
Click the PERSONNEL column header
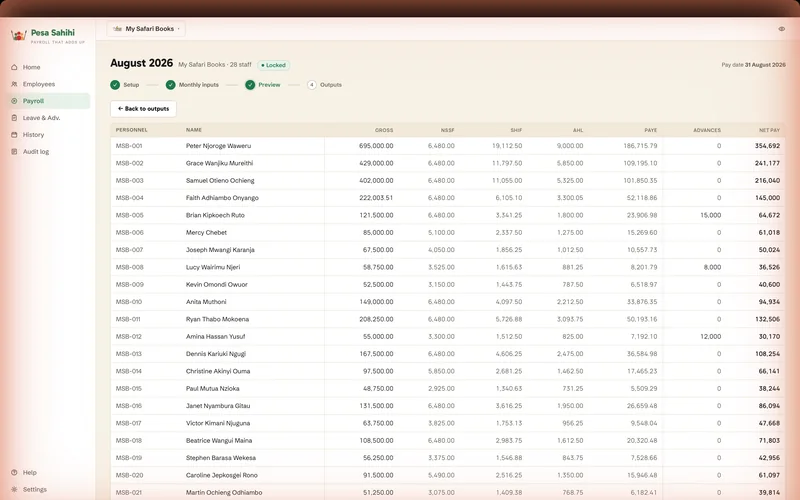tap(132, 130)
